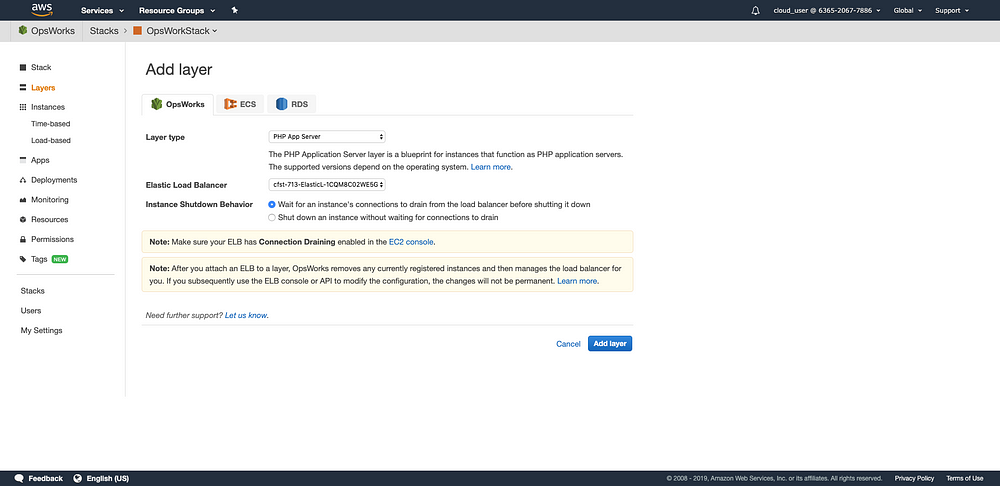The height and width of the screenshot is (486, 1000).
Task: Open Learn more link in ELB note
Action: 578,281
